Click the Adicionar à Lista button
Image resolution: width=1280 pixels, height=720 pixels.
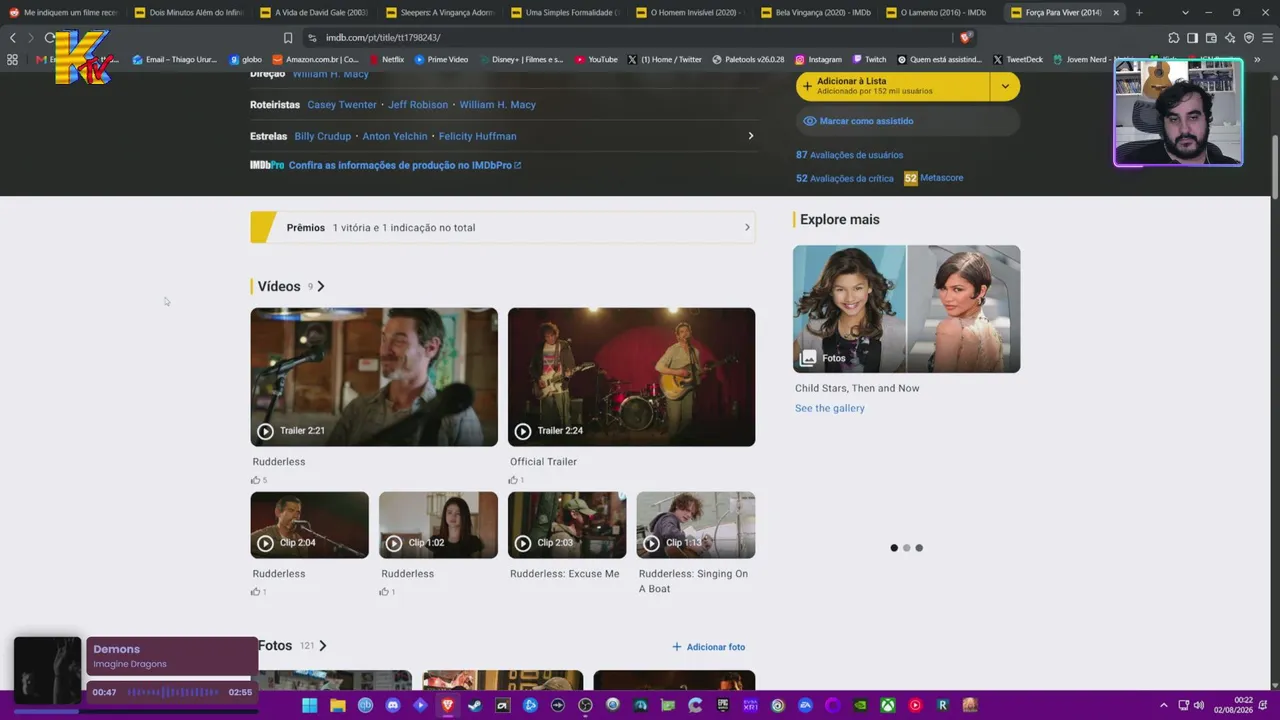(x=893, y=86)
